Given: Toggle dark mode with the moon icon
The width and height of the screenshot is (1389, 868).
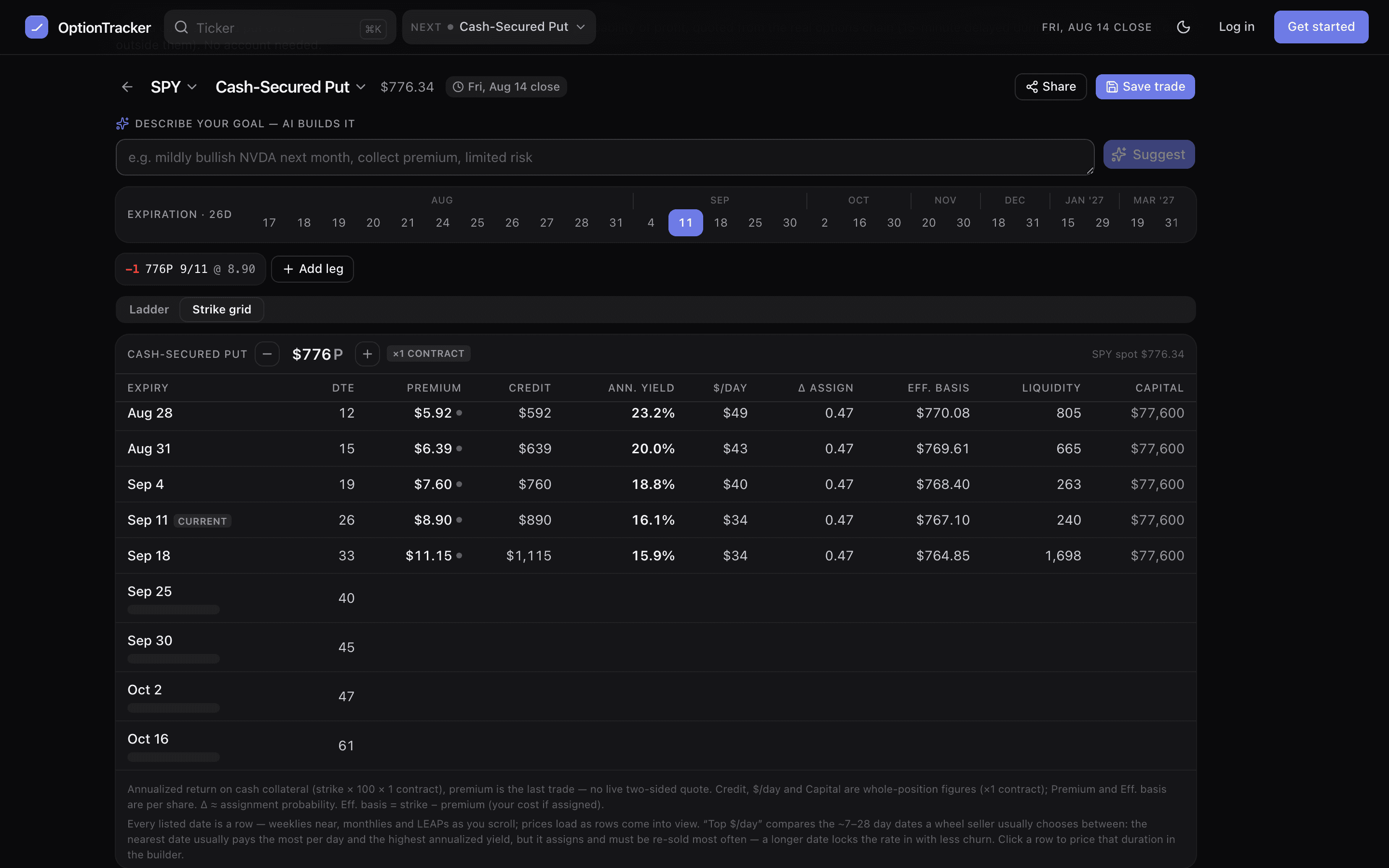Looking at the screenshot, I should [1183, 27].
